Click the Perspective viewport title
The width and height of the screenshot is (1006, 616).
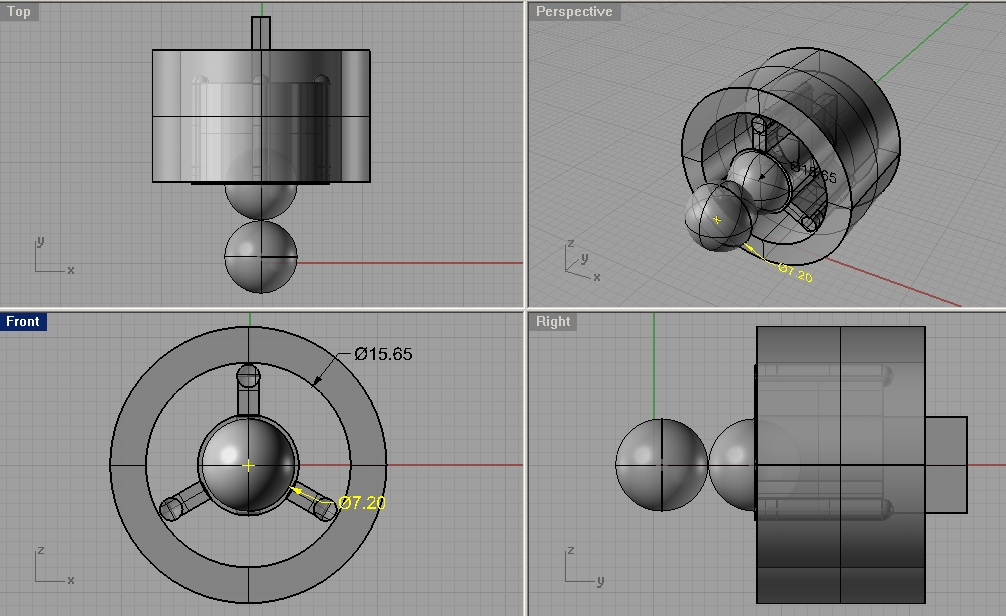[x=573, y=12]
